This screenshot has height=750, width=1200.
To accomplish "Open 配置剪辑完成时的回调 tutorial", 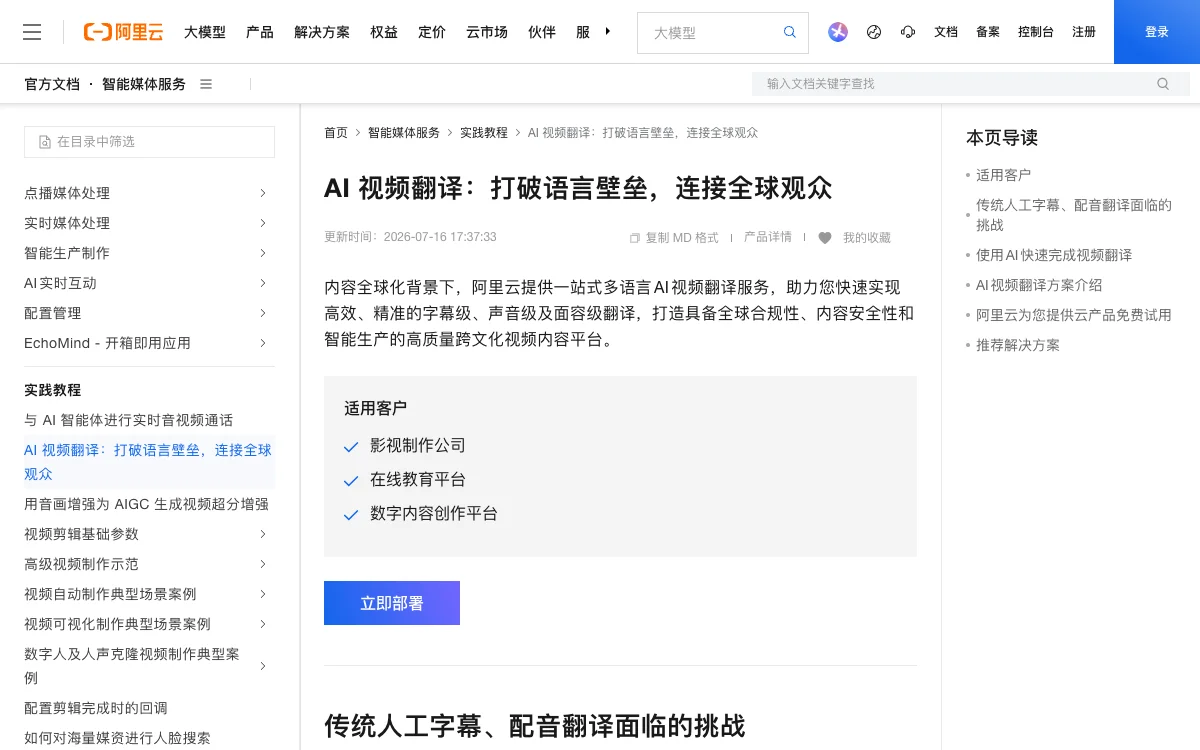I will [x=96, y=708].
